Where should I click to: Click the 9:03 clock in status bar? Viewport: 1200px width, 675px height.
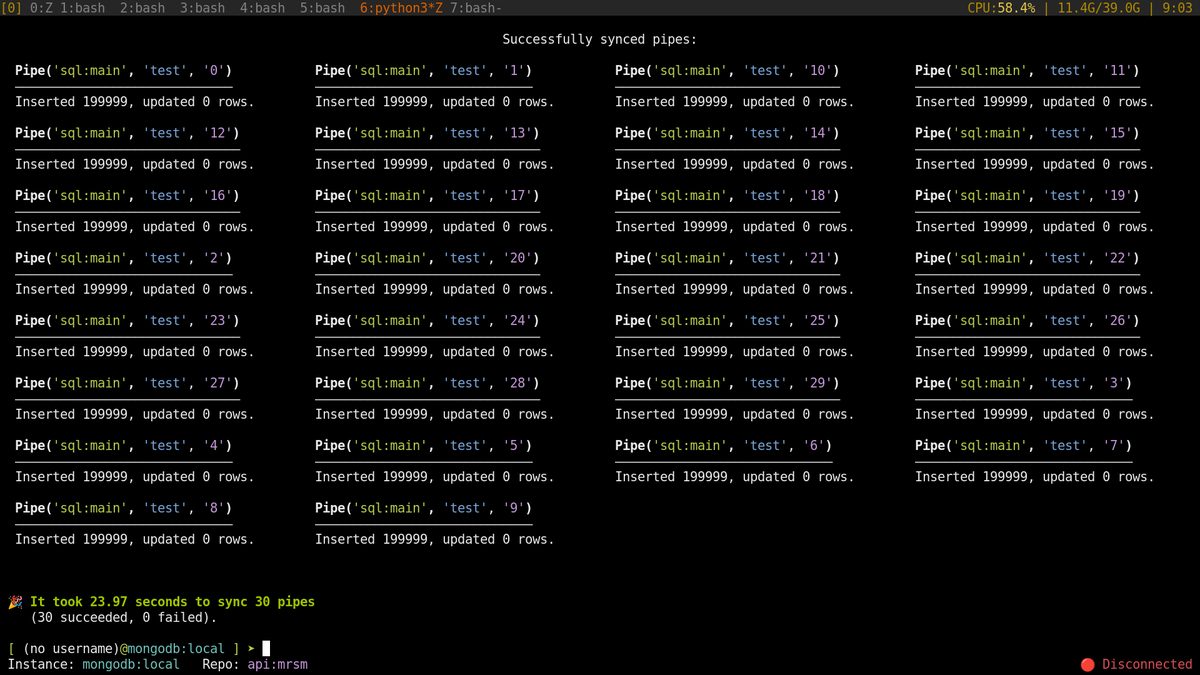click(x=1177, y=8)
